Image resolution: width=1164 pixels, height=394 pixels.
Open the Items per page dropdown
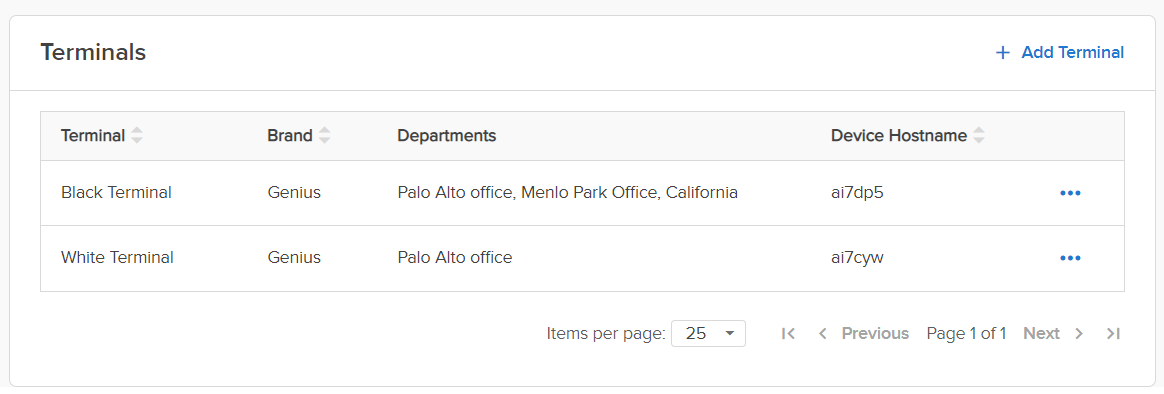tap(708, 334)
